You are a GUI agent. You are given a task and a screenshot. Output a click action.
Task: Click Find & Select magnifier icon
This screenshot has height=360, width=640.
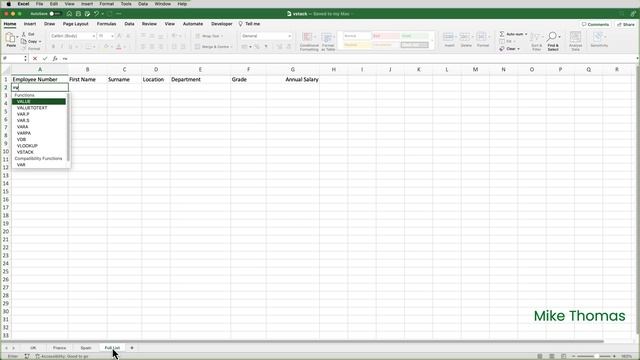pyautogui.click(x=553, y=41)
